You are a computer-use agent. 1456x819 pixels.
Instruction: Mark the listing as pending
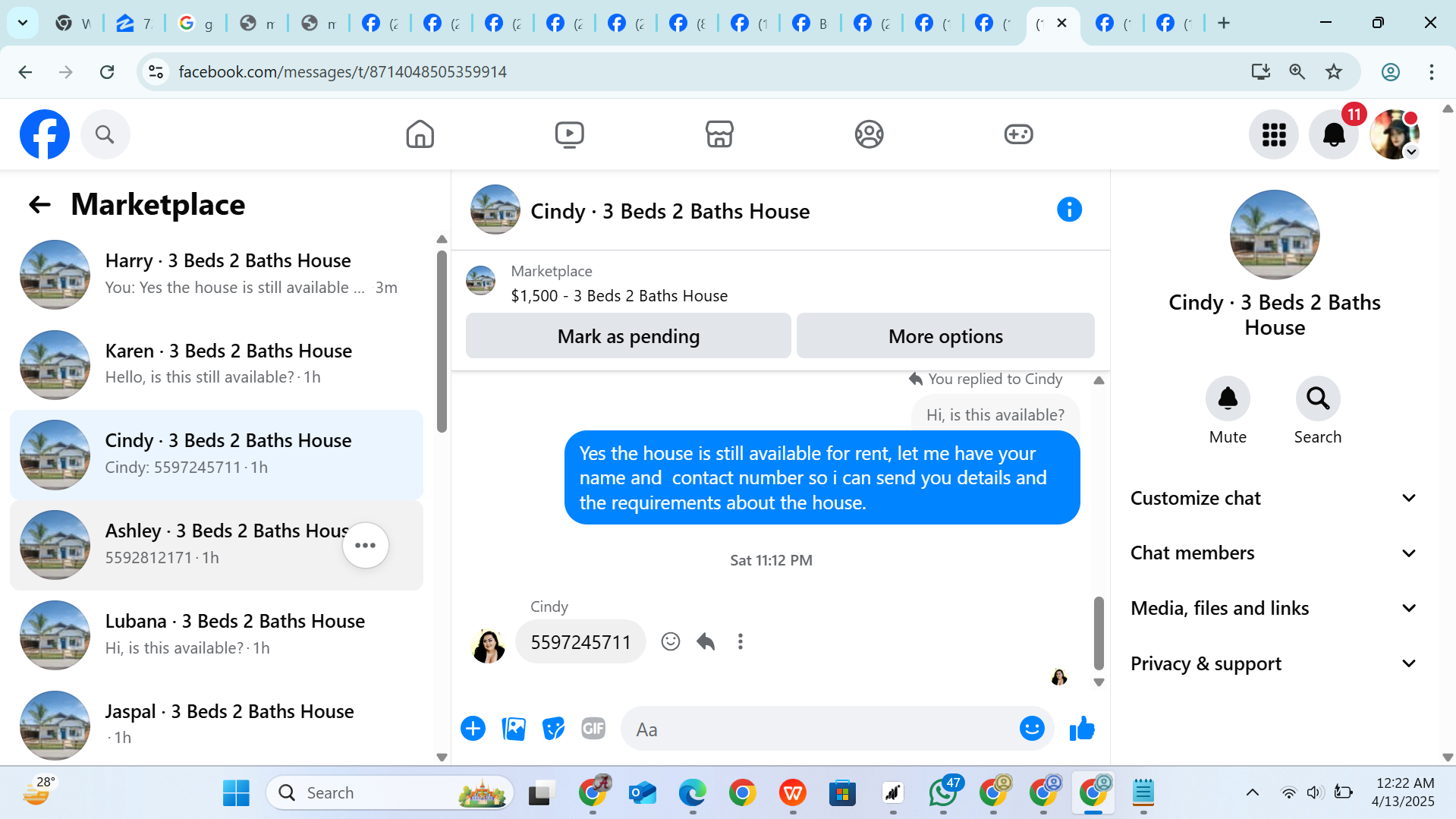coord(628,335)
